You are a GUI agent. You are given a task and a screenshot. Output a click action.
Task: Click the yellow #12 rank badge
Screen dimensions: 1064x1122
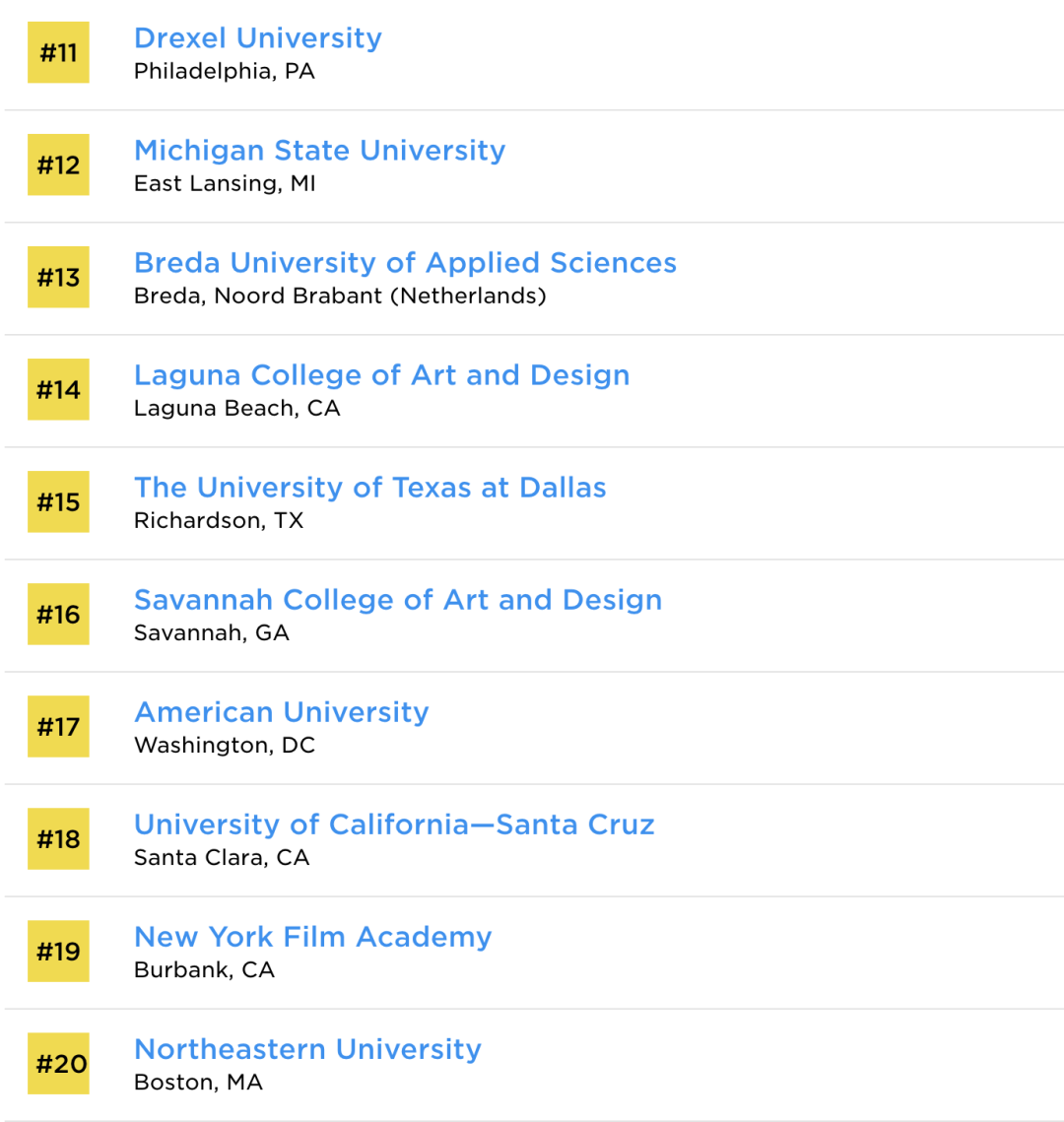pyautogui.click(x=58, y=165)
